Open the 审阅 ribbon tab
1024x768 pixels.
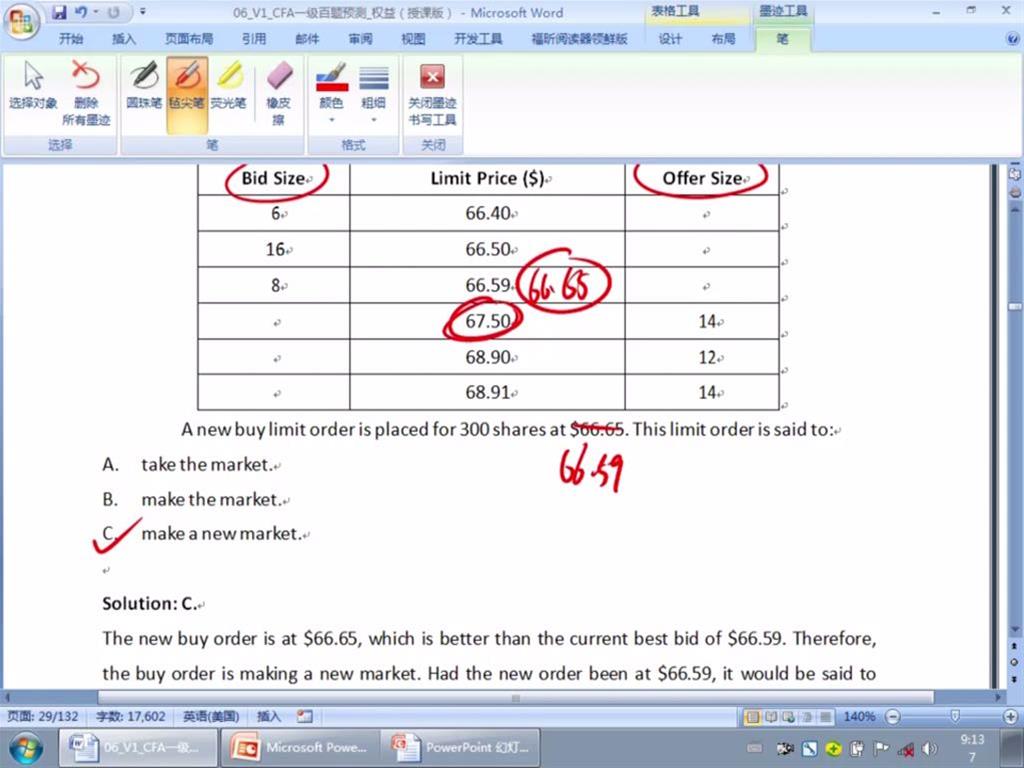[360, 39]
